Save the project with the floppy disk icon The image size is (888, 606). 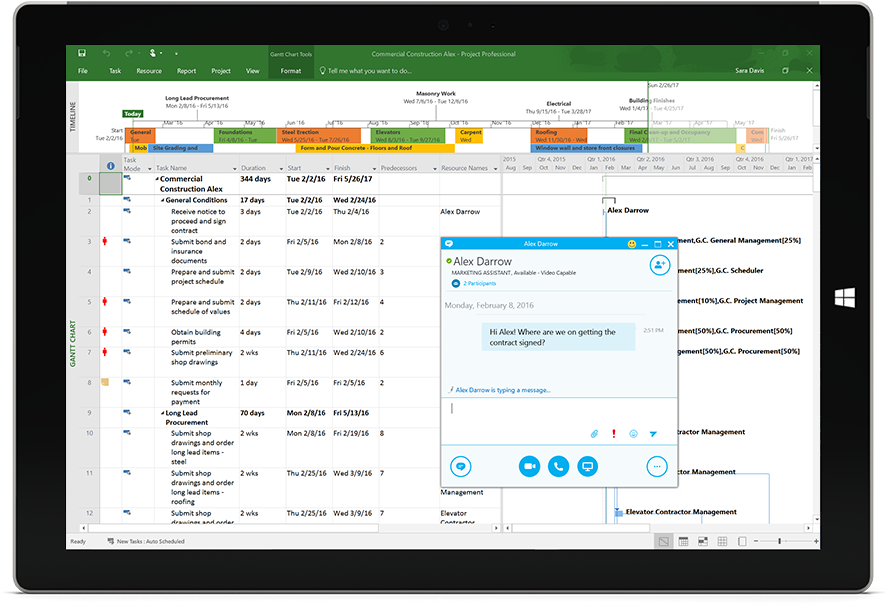click(x=82, y=53)
